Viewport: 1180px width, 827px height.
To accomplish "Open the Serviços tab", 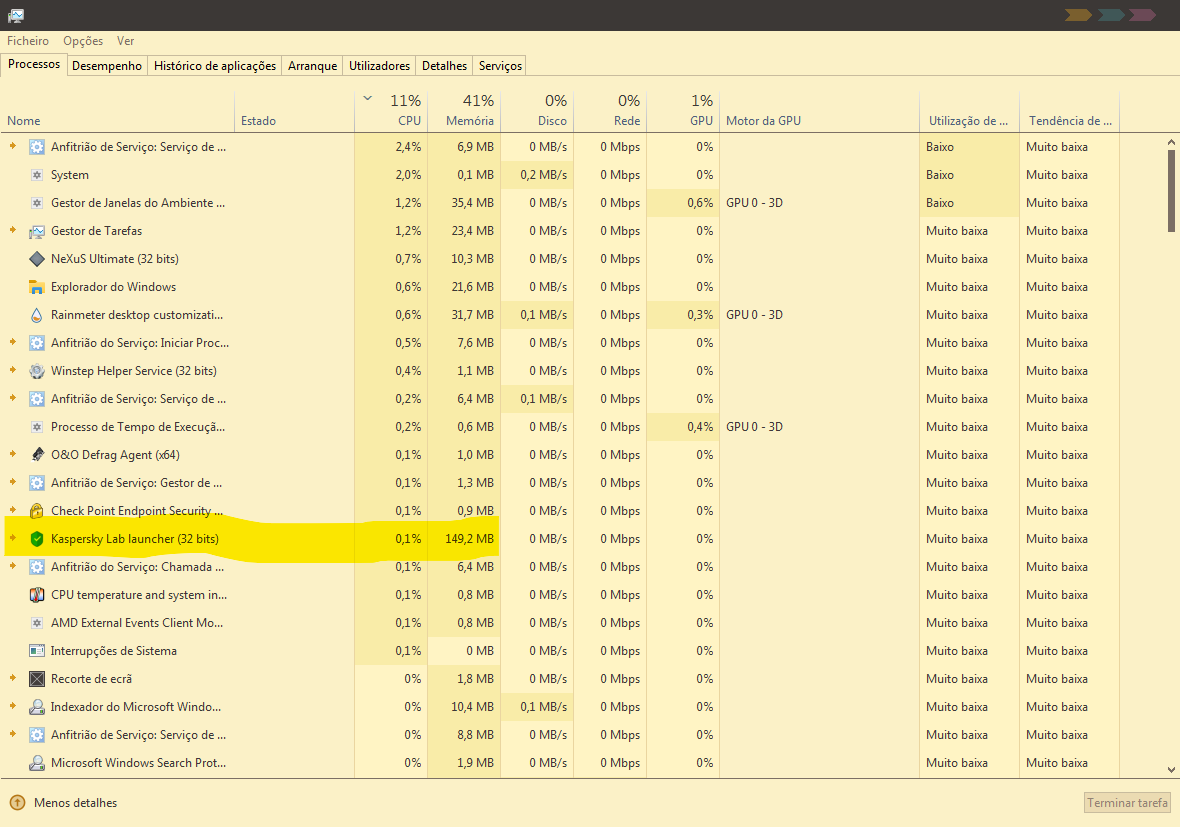I will 500,66.
